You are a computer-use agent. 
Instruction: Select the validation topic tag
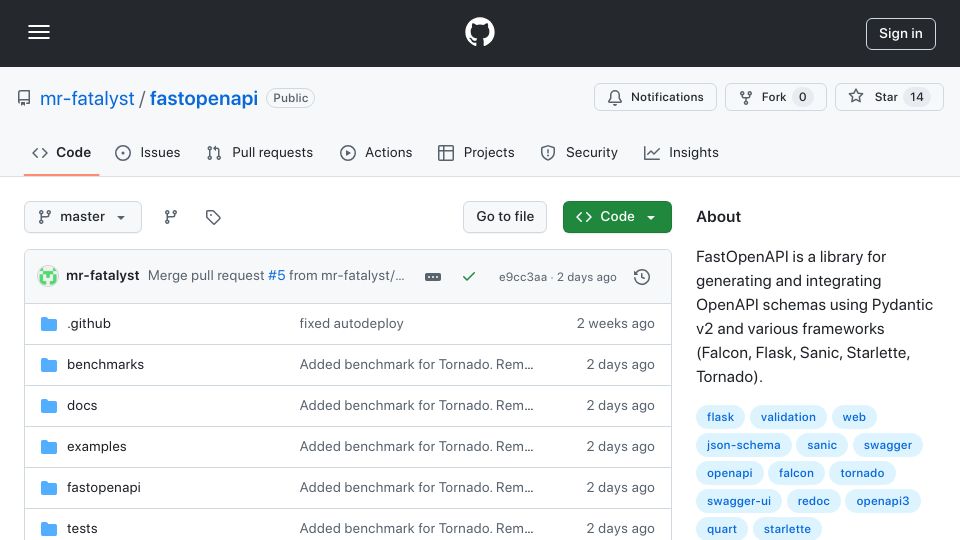coord(788,417)
